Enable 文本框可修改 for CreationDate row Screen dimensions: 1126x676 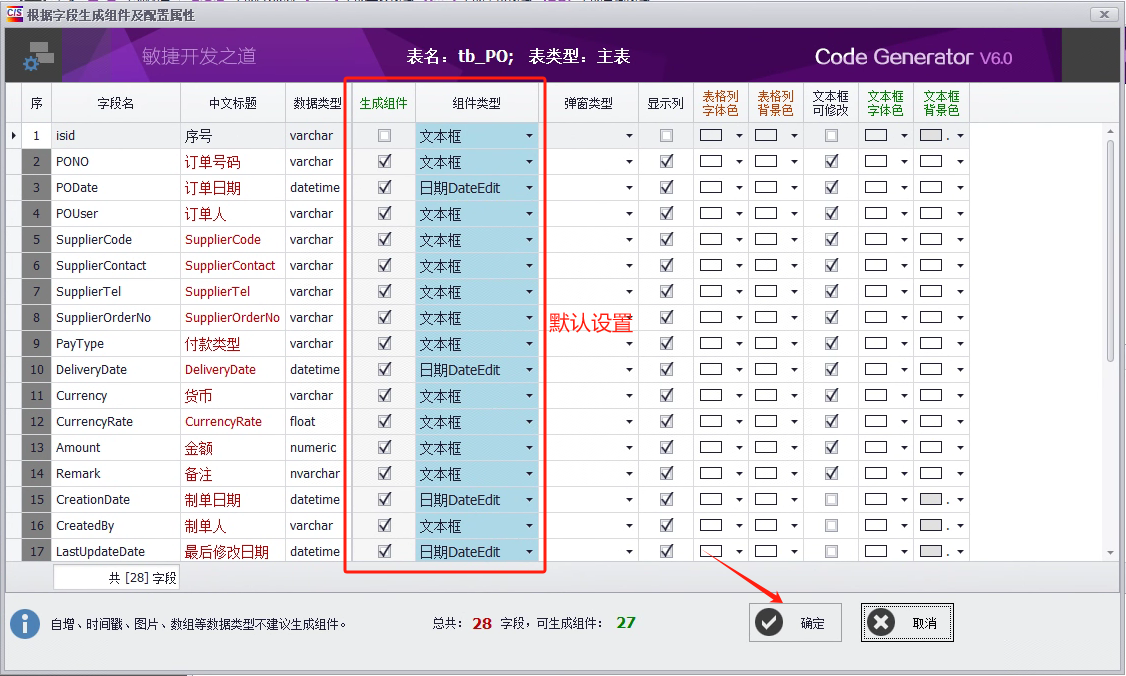(x=832, y=499)
